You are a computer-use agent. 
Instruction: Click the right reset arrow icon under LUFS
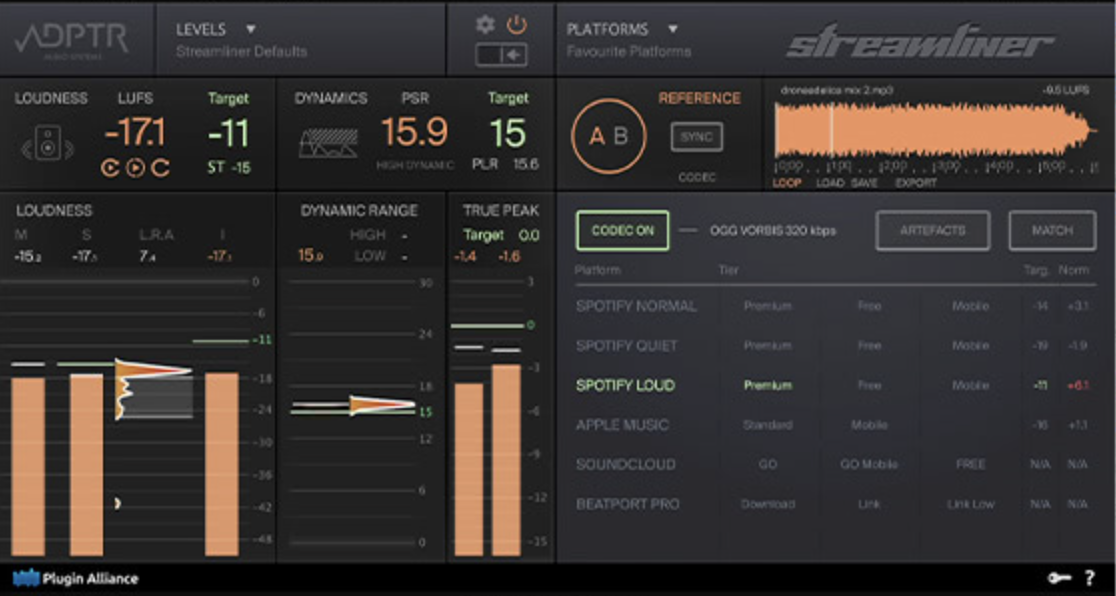click(161, 168)
